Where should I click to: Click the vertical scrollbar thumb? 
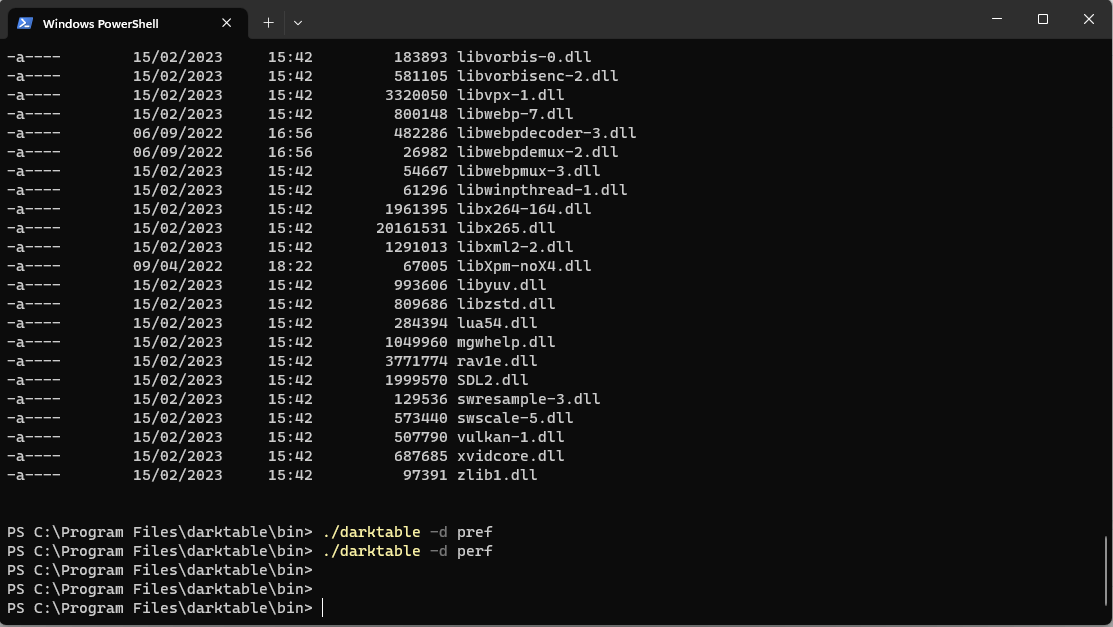(x=1106, y=575)
